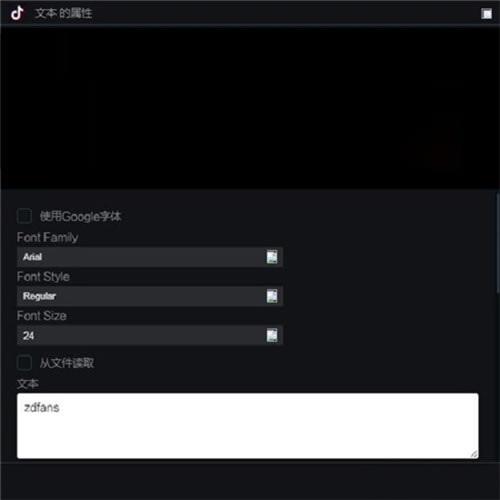Screen dimensions: 500x500
Task: Click the Font Size field showing 24
Action: 150,335
